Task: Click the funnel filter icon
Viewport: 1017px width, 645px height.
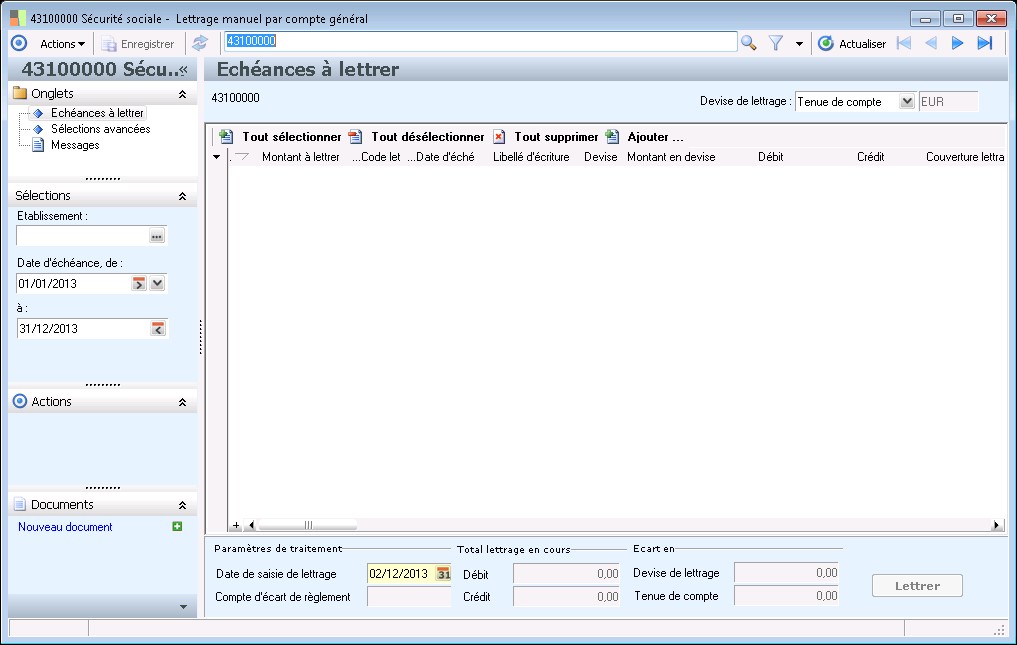Action: click(776, 43)
